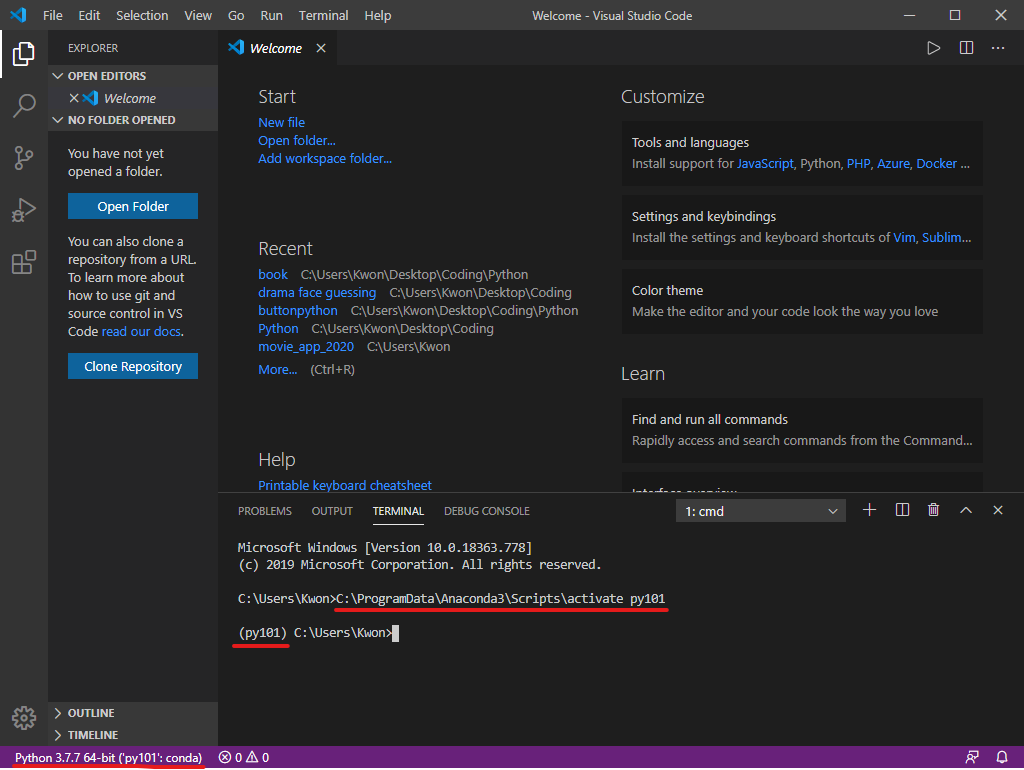Switch to the Problems panel tab
Viewport: 1024px width, 770px height.
click(264, 511)
